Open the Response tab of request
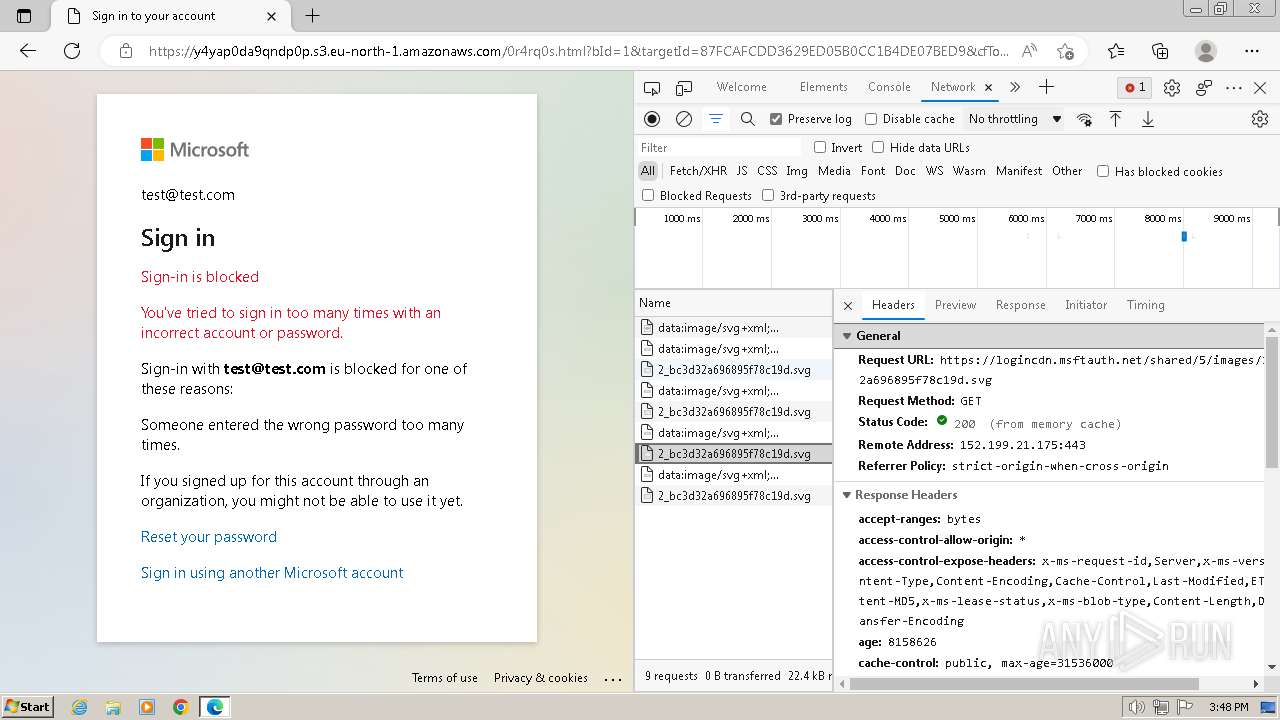 pyautogui.click(x=1020, y=305)
